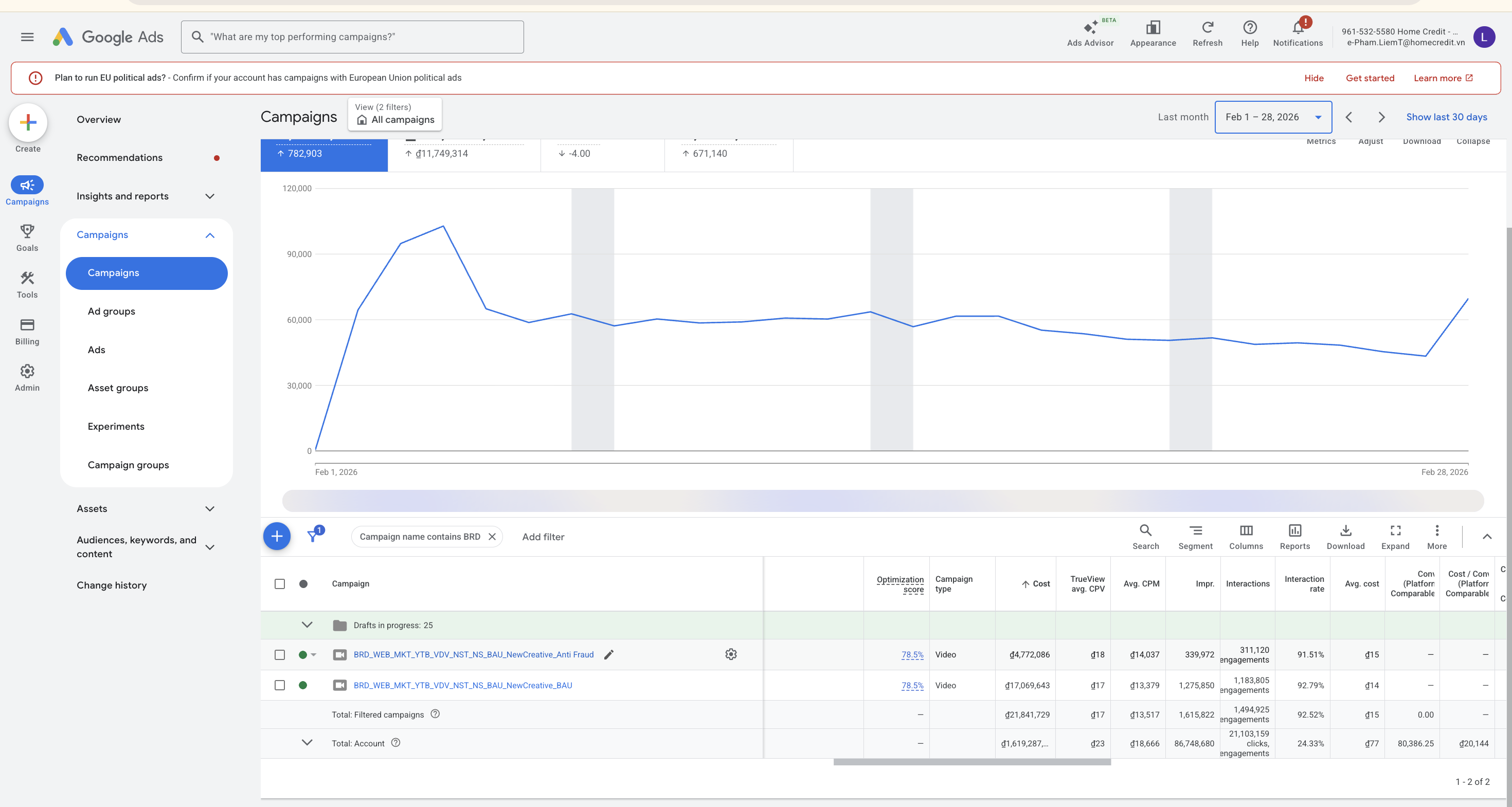Image resolution: width=1512 pixels, height=807 pixels.
Task: Click Get started on EU ads banner
Action: pyautogui.click(x=1370, y=78)
